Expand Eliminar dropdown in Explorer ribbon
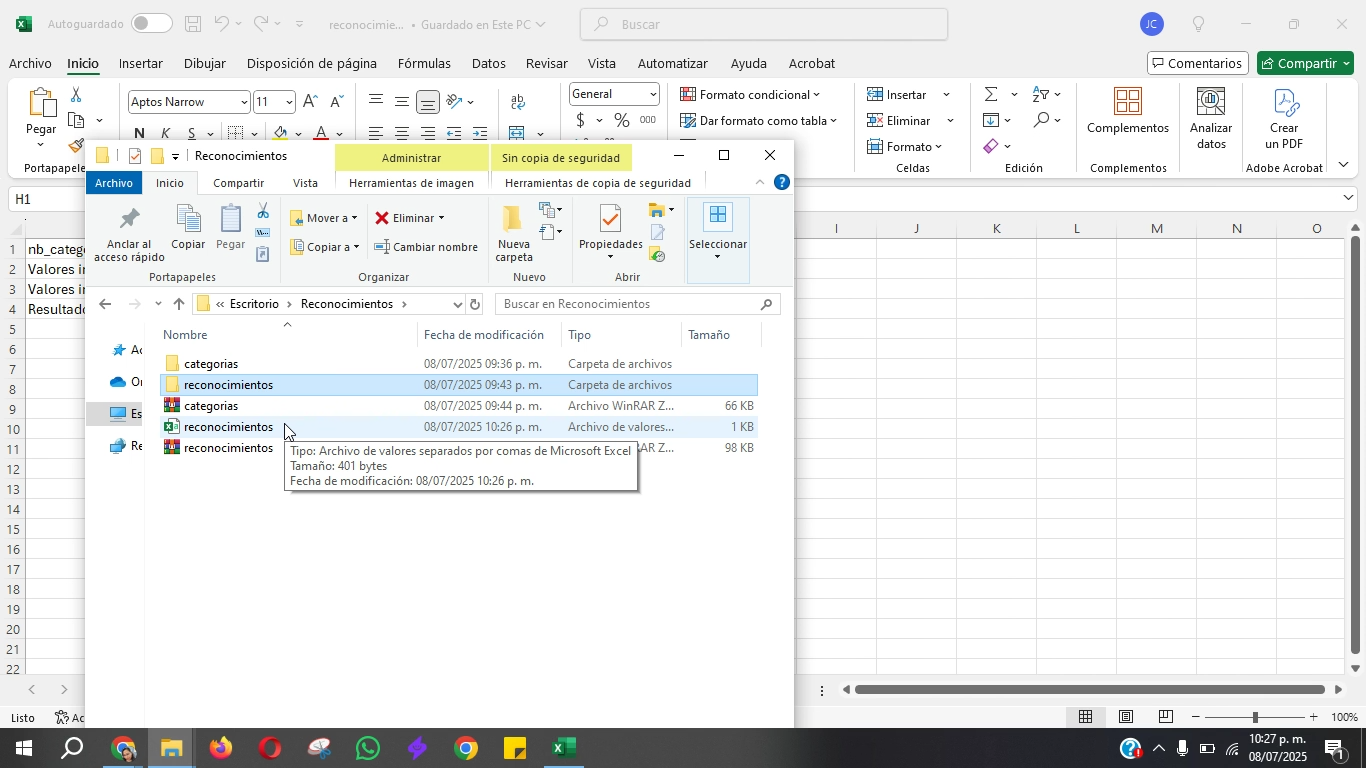 [x=441, y=218]
